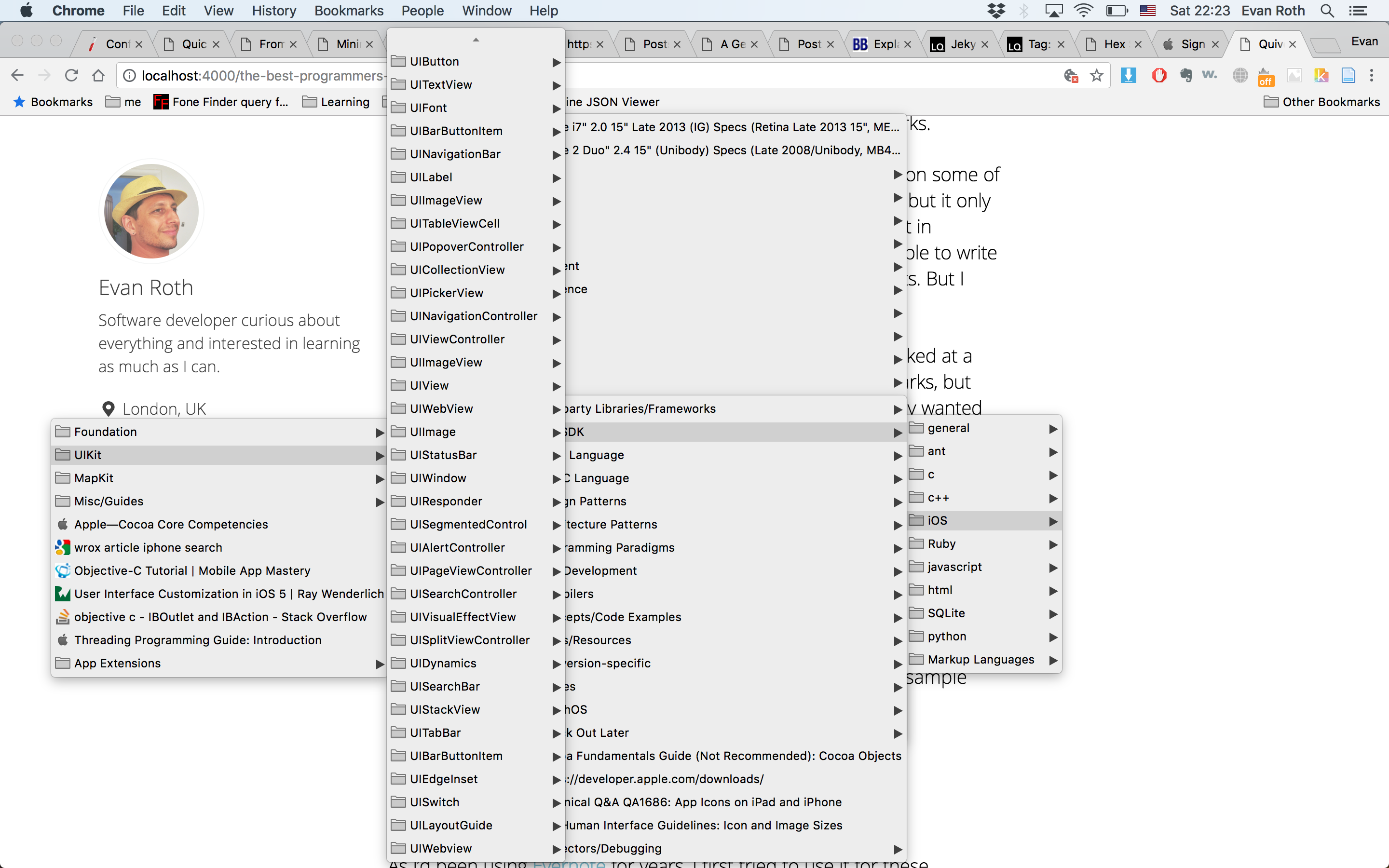Open the History menu
1389x868 pixels.
pyautogui.click(x=274, y=10)
